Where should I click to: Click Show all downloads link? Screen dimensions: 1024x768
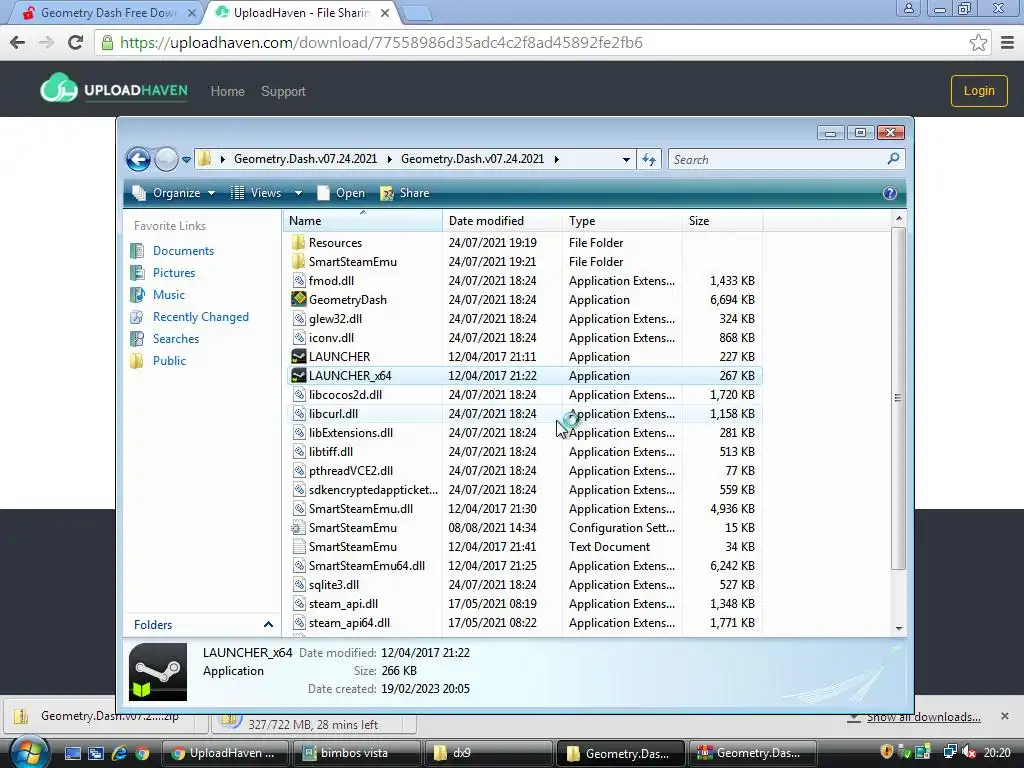(x=923, y=717)
